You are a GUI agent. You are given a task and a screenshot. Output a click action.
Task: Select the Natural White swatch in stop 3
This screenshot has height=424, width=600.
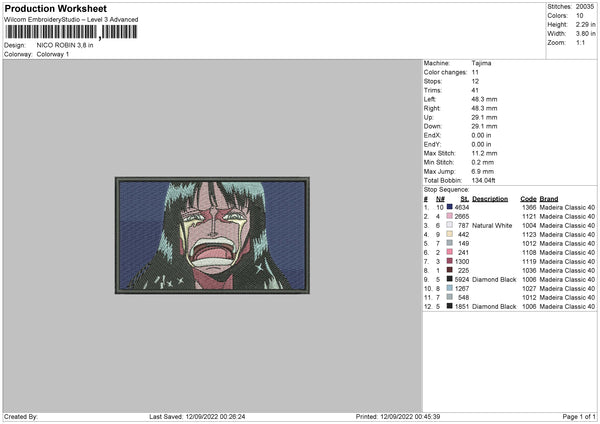pos(450,225)
